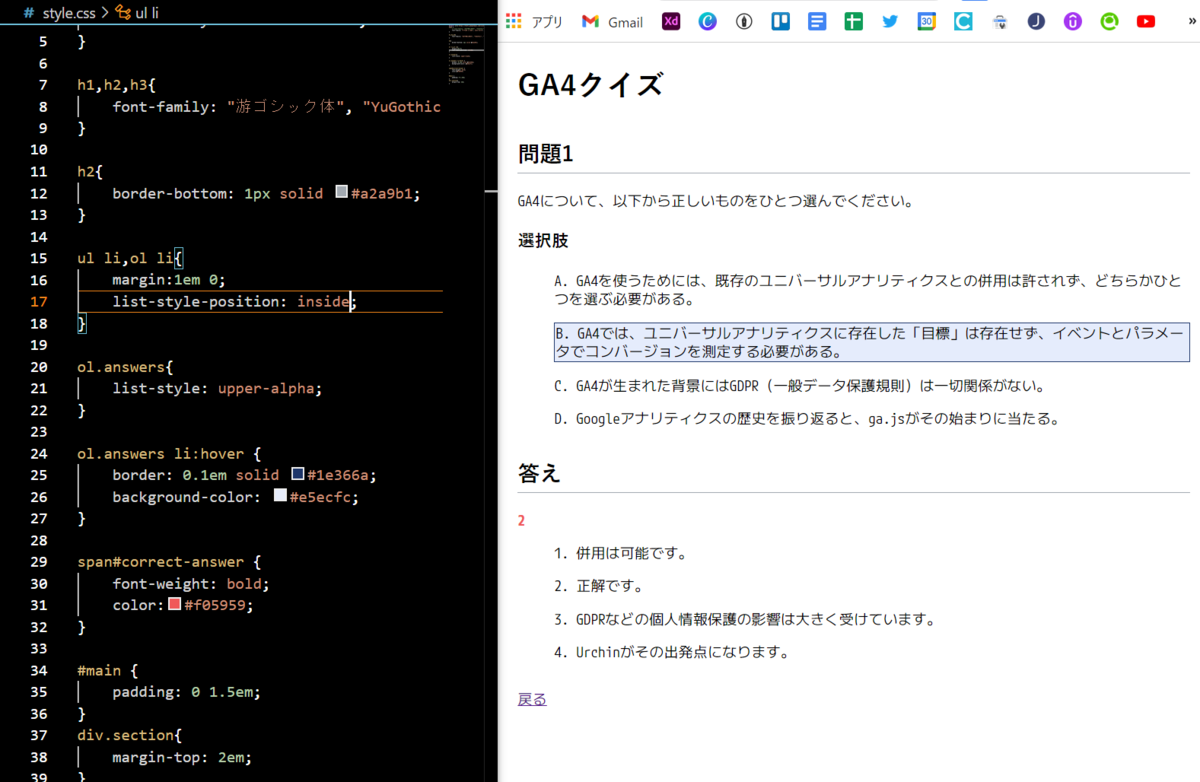Open the green circle bookmark icon
Image resolution: width=1200 pixels, height=782 pixels.
(1109, 21)
